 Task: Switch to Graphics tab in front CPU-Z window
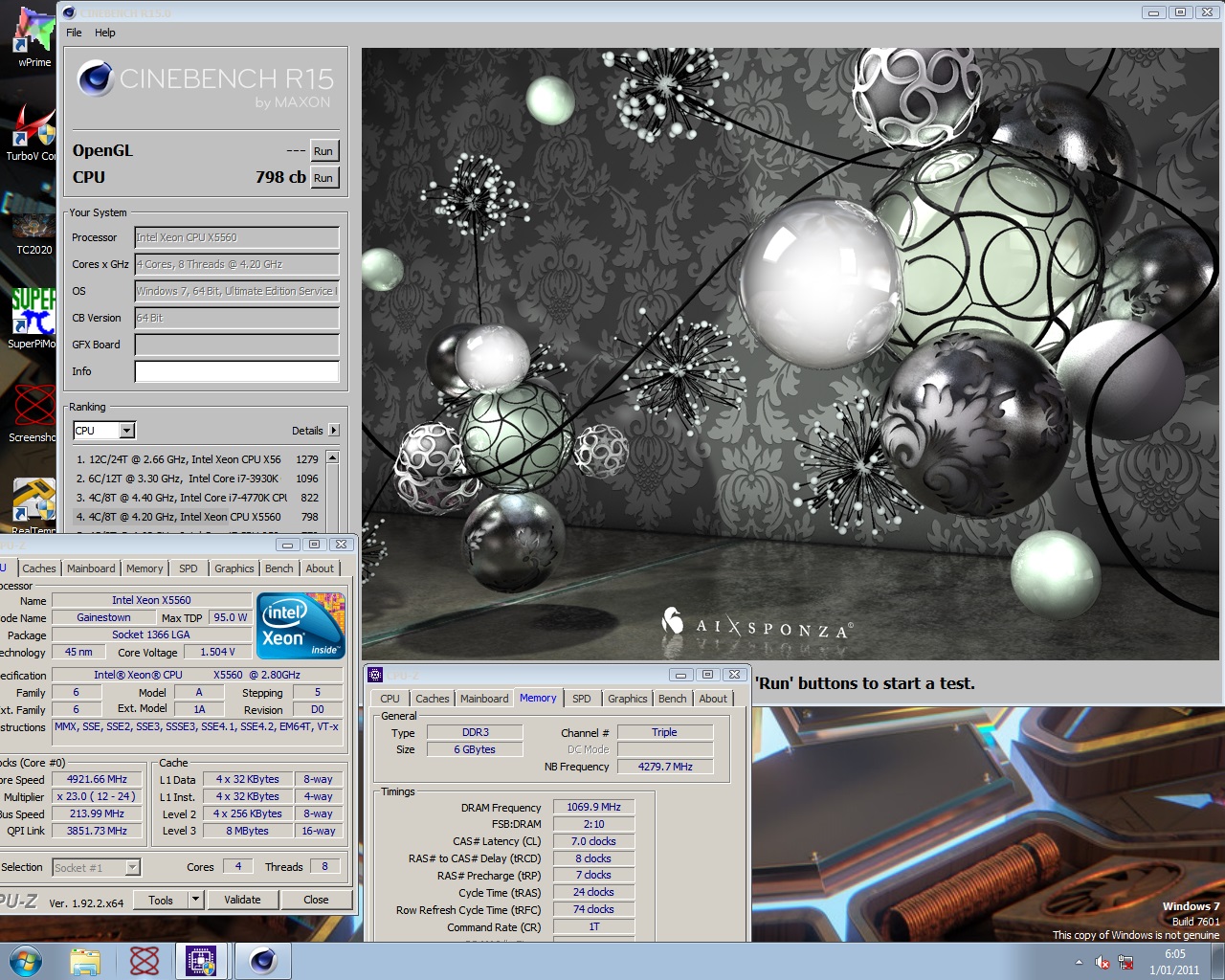(x=234, y=568)
